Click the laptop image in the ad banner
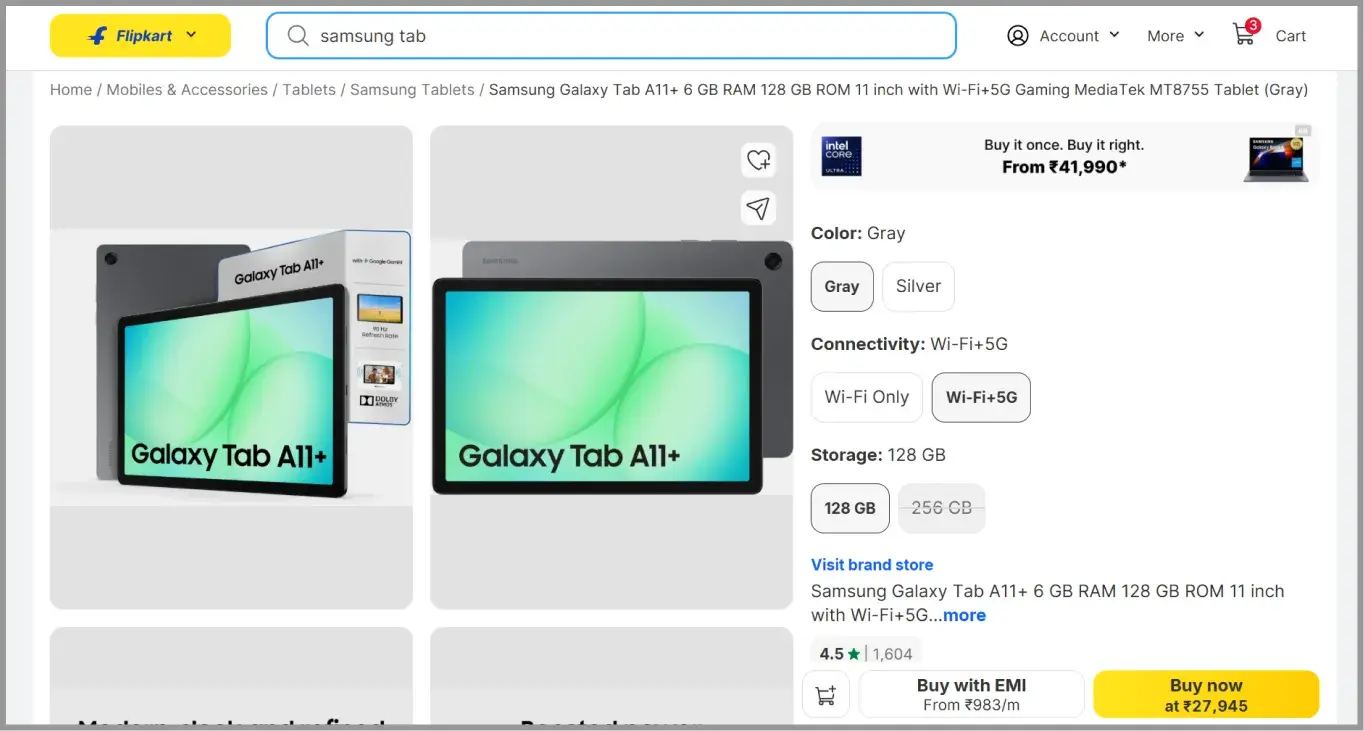This screenshot has height=731, width=1364. coord(1276,159)
